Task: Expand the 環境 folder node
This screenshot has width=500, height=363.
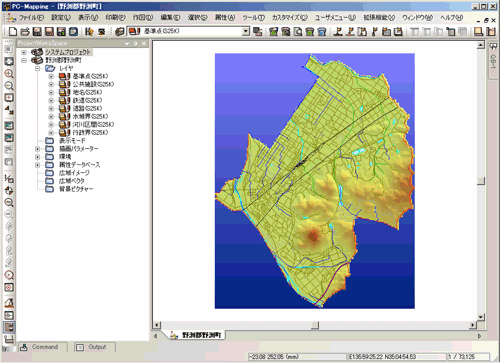Action: (37, 157)
